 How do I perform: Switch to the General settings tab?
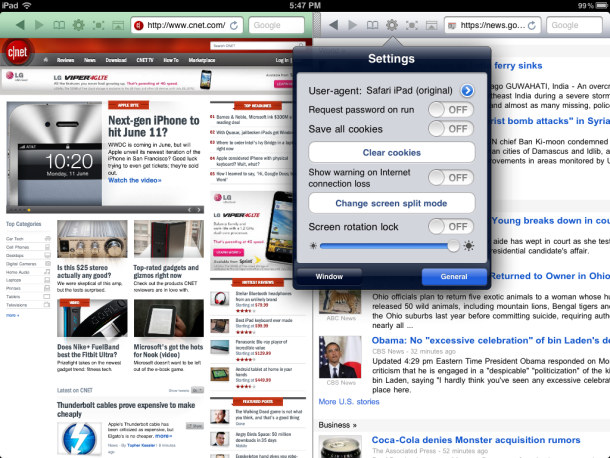click(x=454, y=277)
